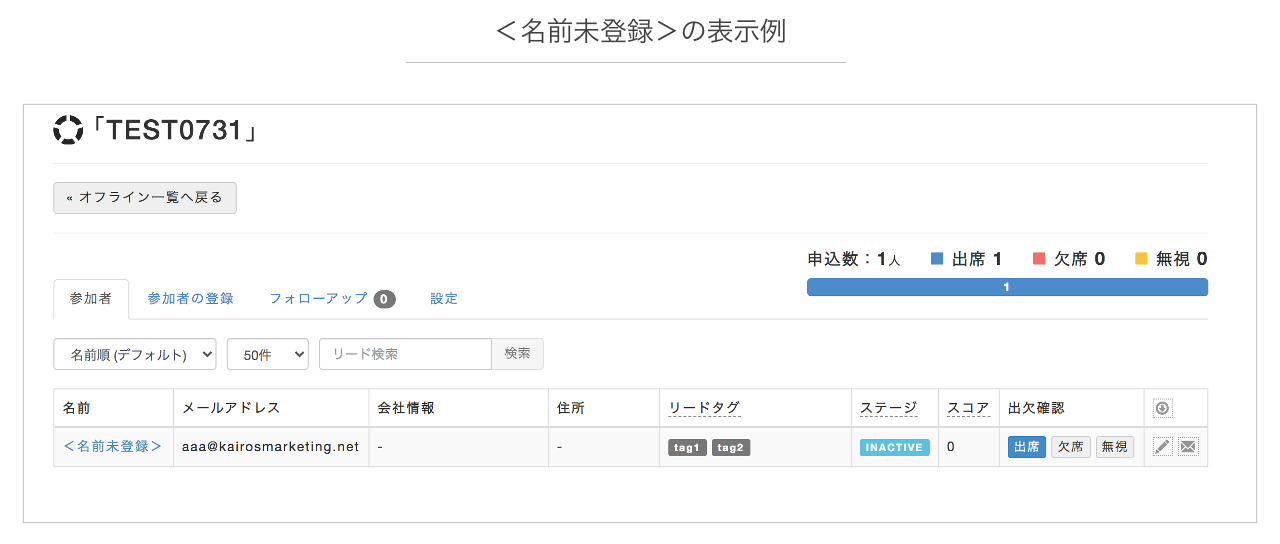
Task: Focus the リード検索 input field
Action: (x=405, y=354)
